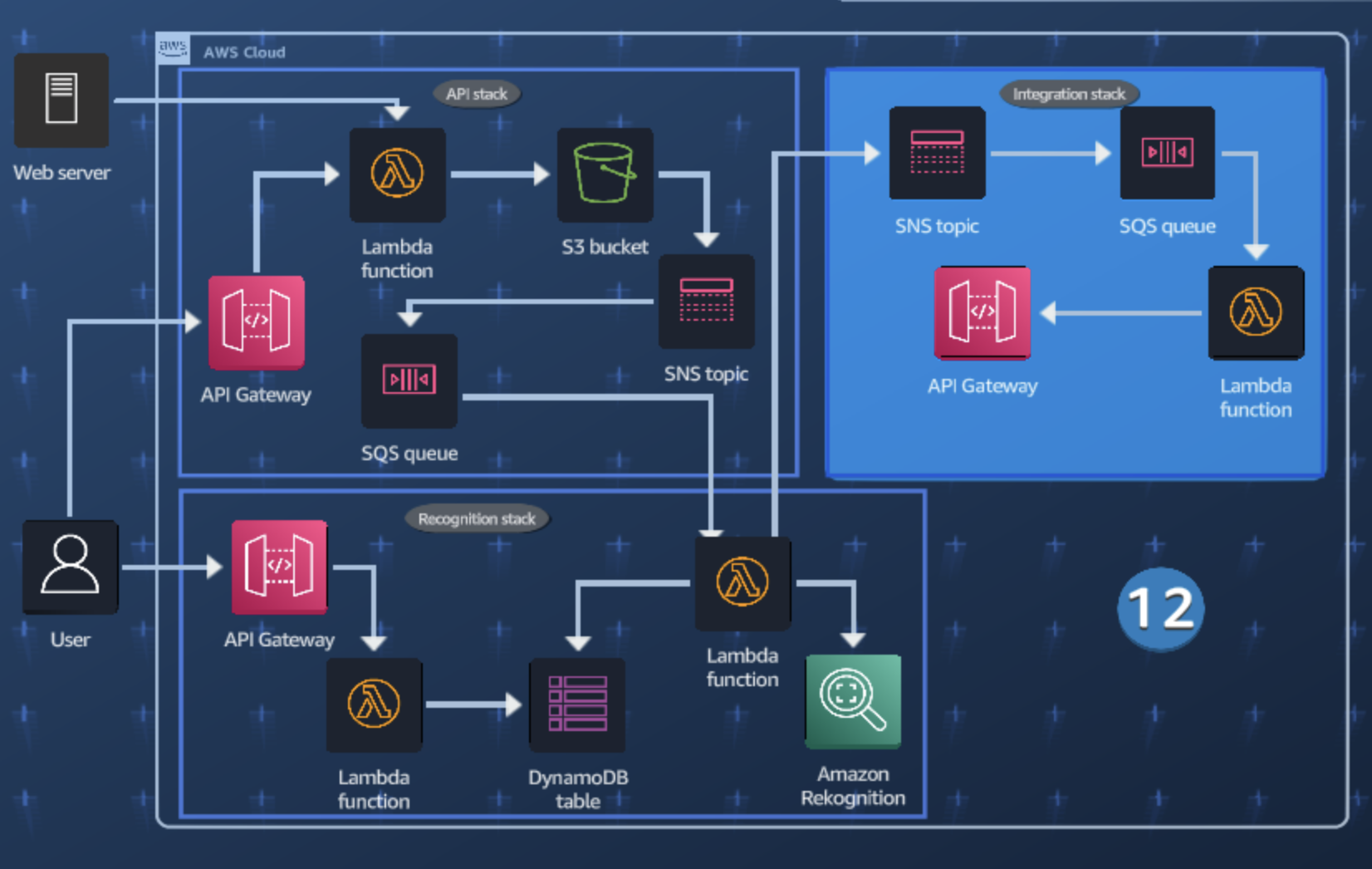Click the Recognition stack API Gateway icon
The height and width of the screenshot is (869, 1372).
tap(279, 567)
